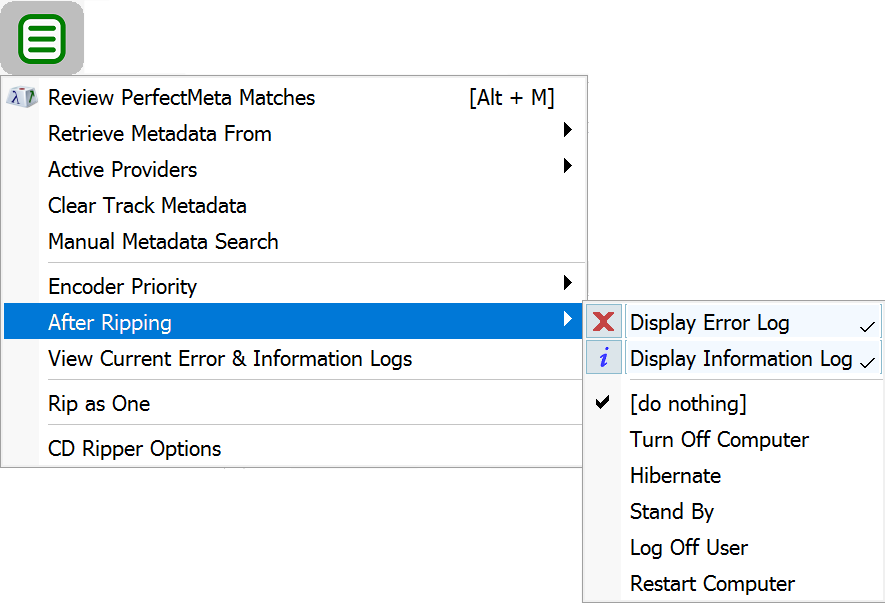The height and width of the screenshot is (603, 885).
Task: Expand Retrieve Metadata From submenu arrow
Action: point(567,130)
